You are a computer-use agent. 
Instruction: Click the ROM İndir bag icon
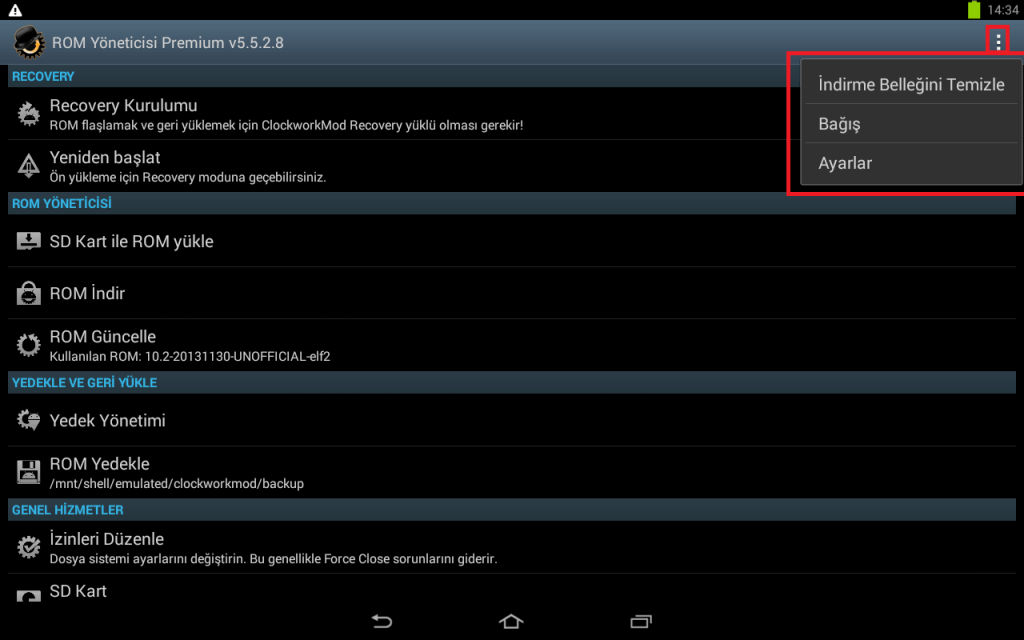[28, 293]
